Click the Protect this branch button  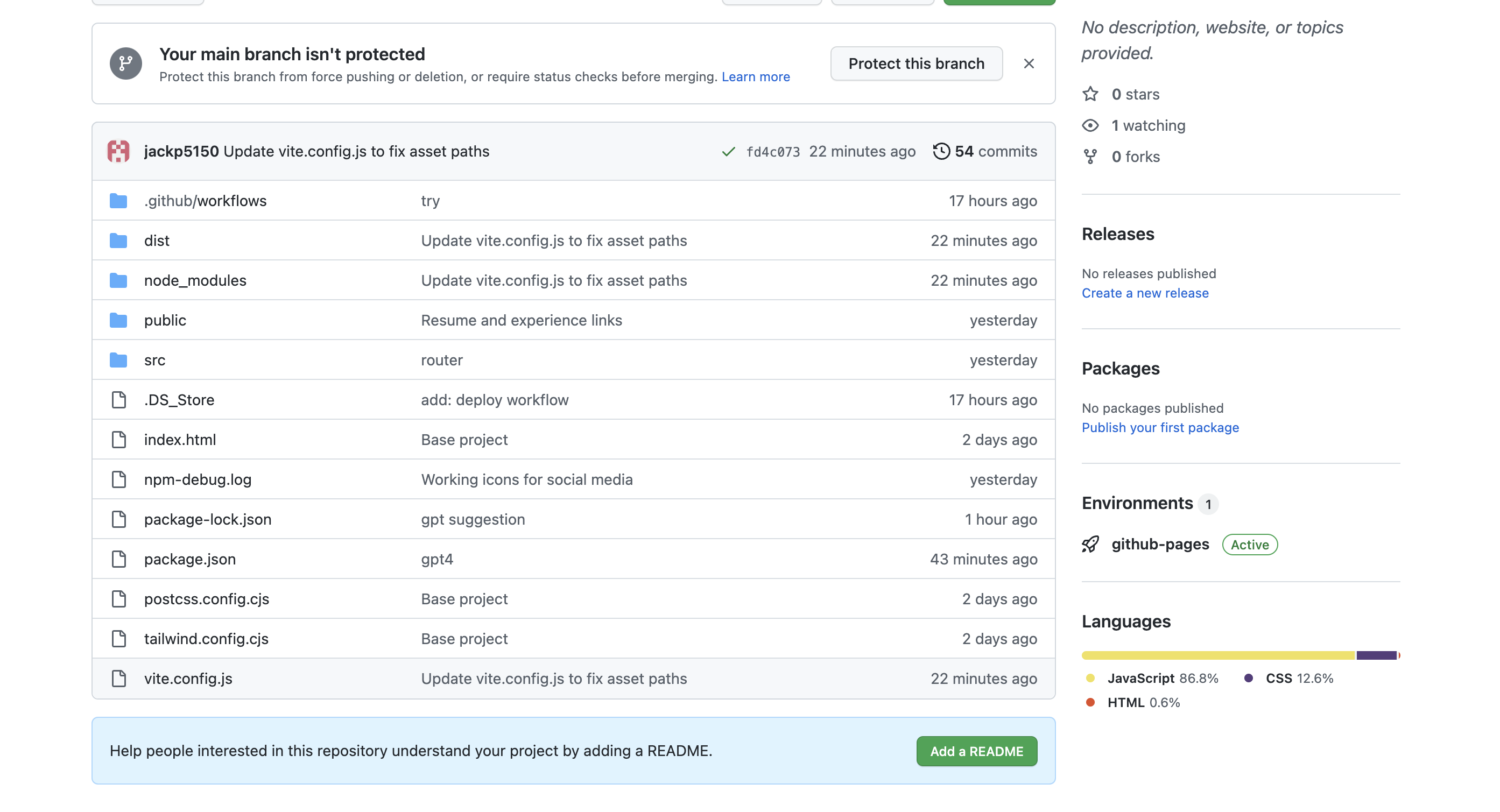[x=916, y=63]
